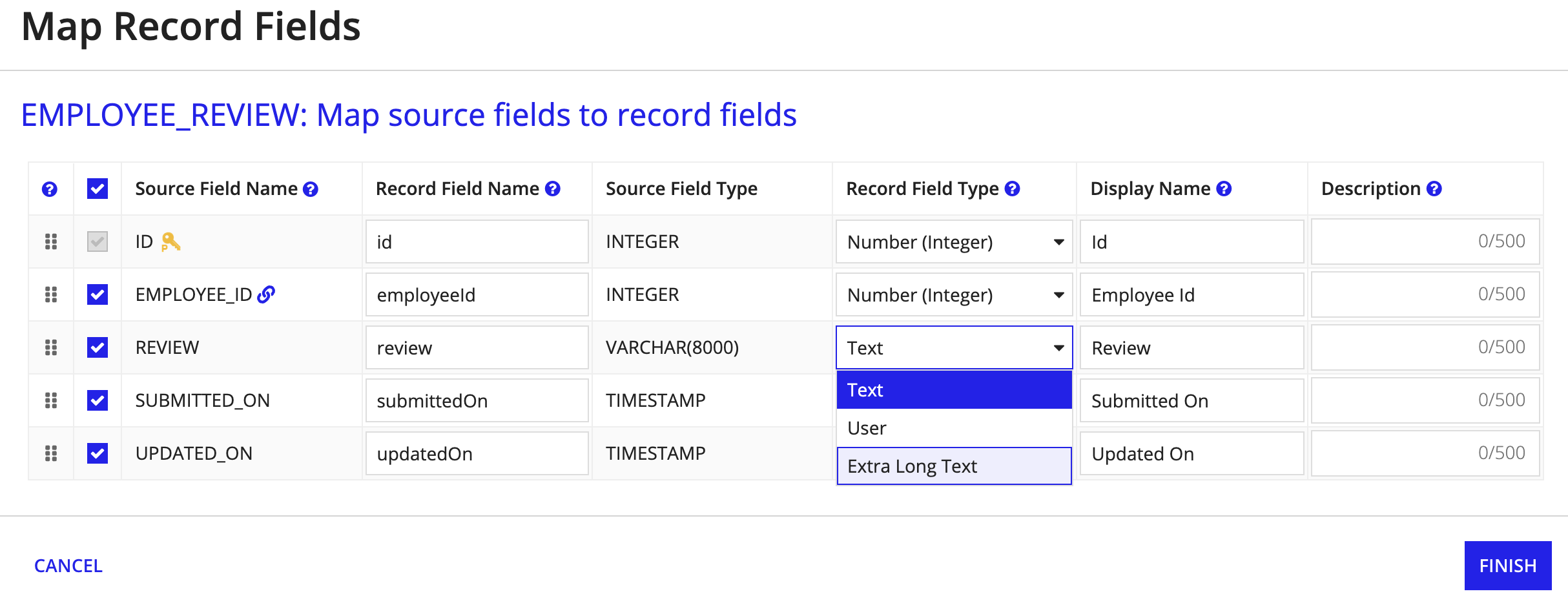Uncheck the EMPLOYEE_ID field checkbox
Screen dimensions: 1568x607
[98, 294]
